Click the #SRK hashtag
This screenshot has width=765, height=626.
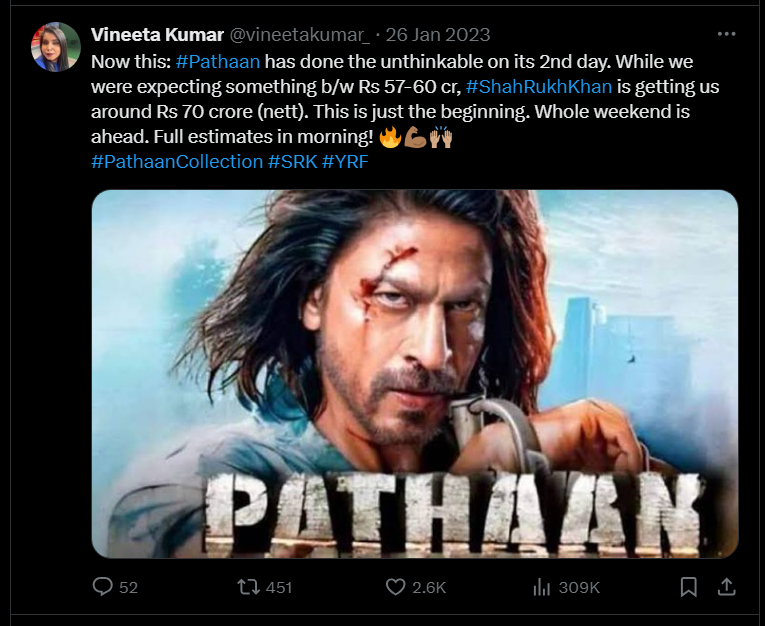(x=291, y=161)
